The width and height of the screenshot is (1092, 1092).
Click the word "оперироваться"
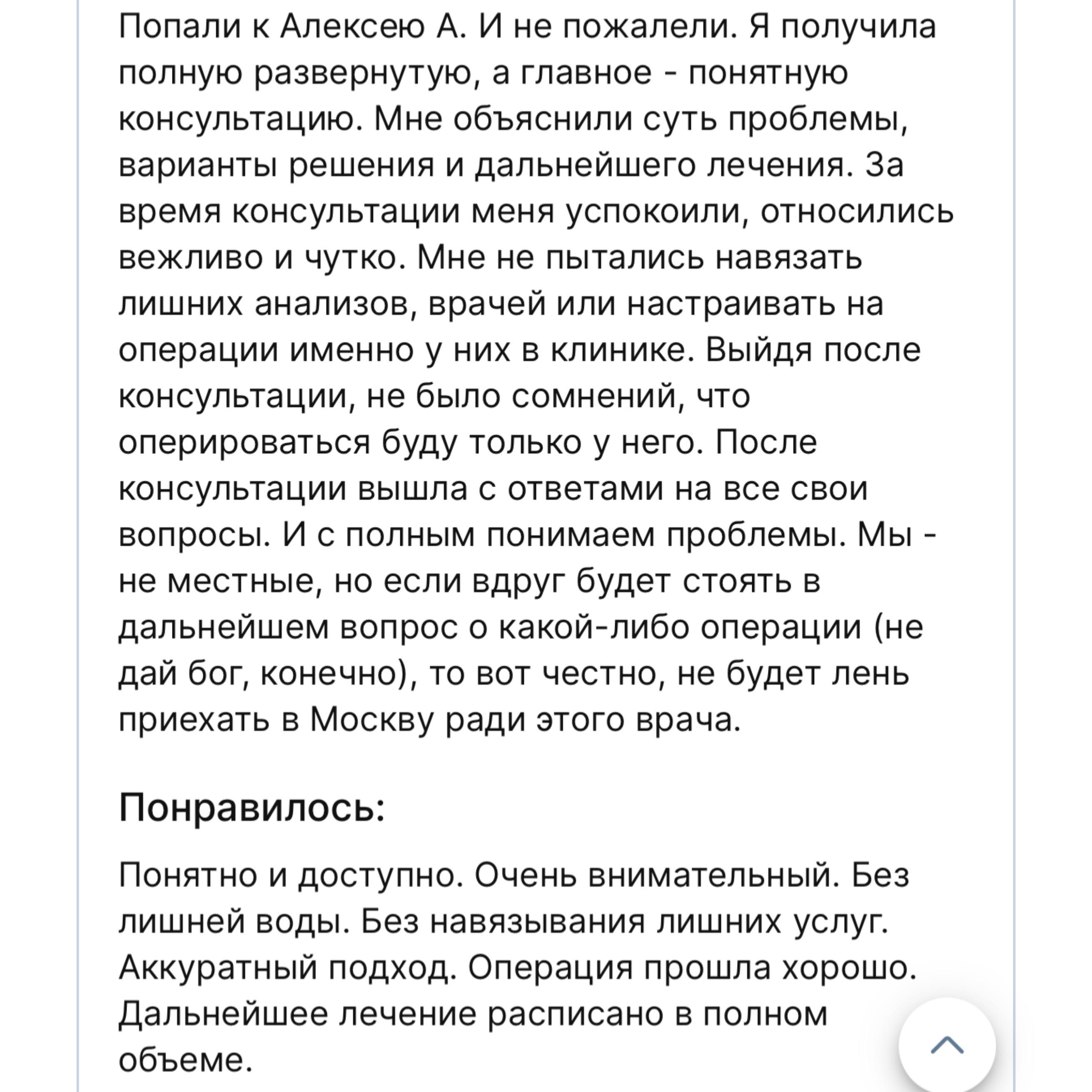244,442
